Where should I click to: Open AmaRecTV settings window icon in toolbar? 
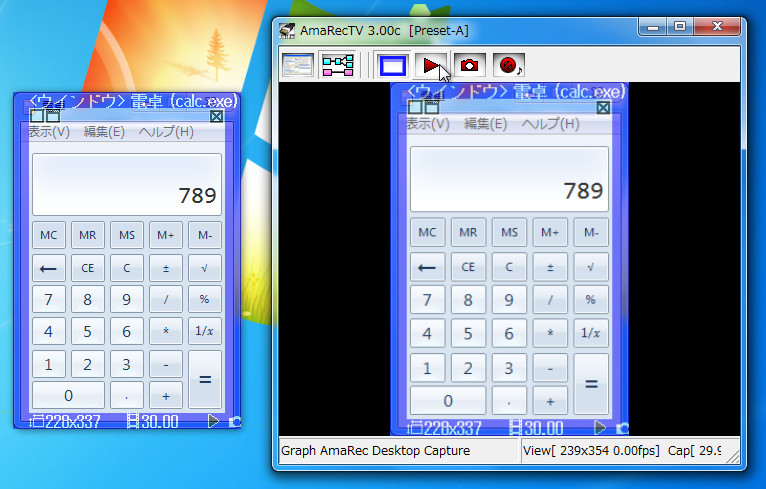(298, 65)
